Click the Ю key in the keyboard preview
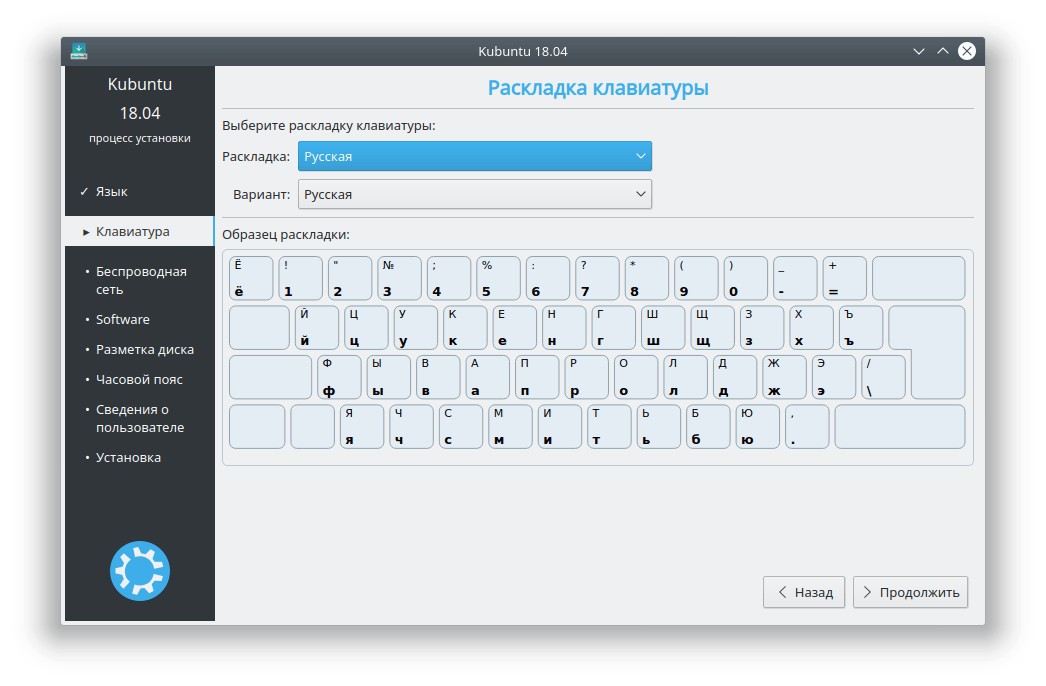The image size is (1046, 686). [x=757, y=426]
